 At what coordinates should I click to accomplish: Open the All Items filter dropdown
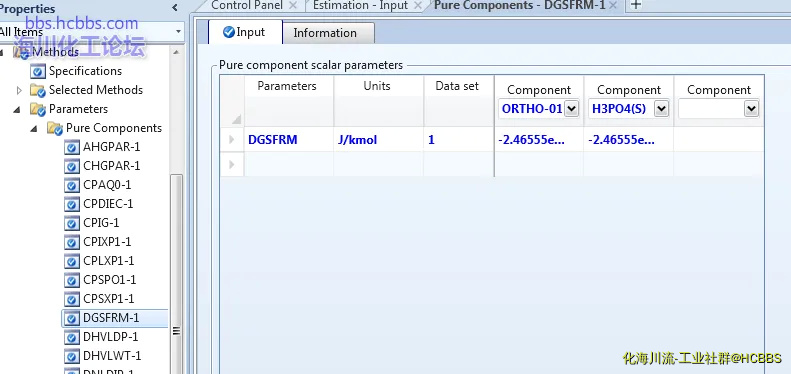(x=178, y=32)
